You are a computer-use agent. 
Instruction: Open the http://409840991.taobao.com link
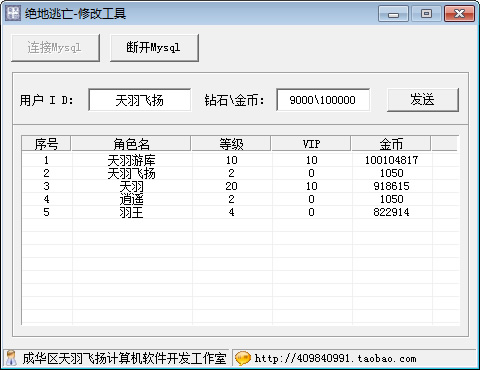click(335, 359)
